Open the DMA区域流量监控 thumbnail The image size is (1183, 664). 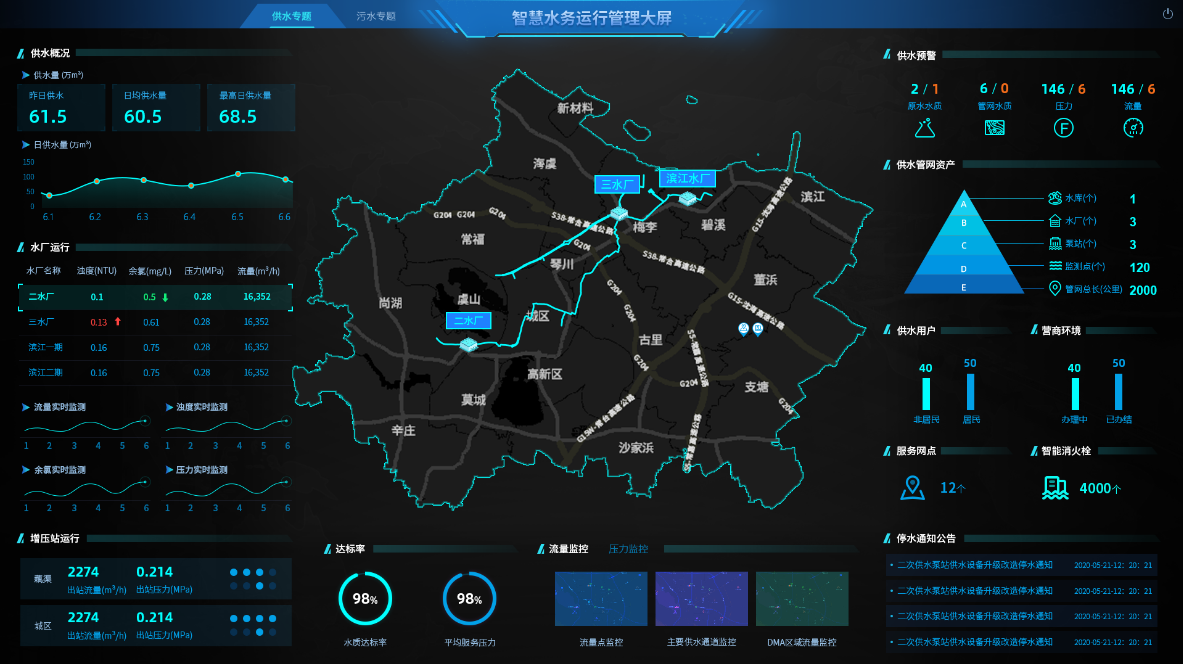801,599
